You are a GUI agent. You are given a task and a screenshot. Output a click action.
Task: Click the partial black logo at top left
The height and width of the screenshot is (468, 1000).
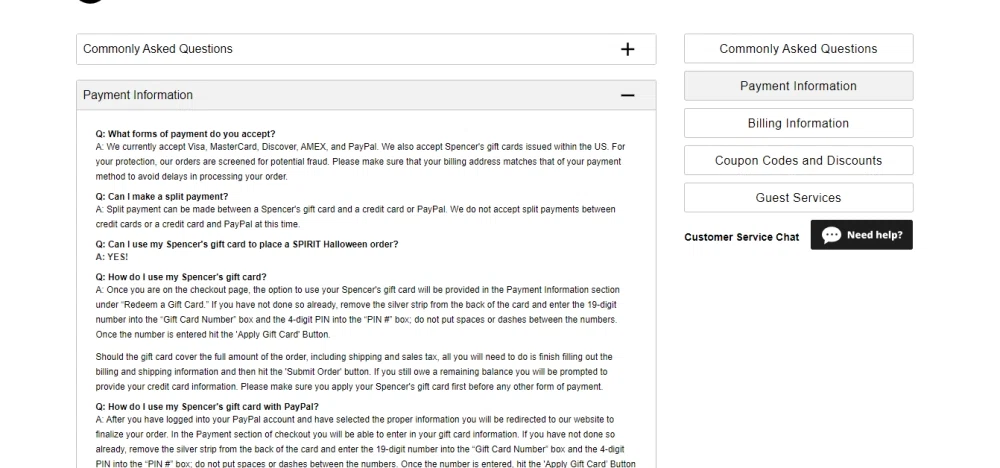90,2
